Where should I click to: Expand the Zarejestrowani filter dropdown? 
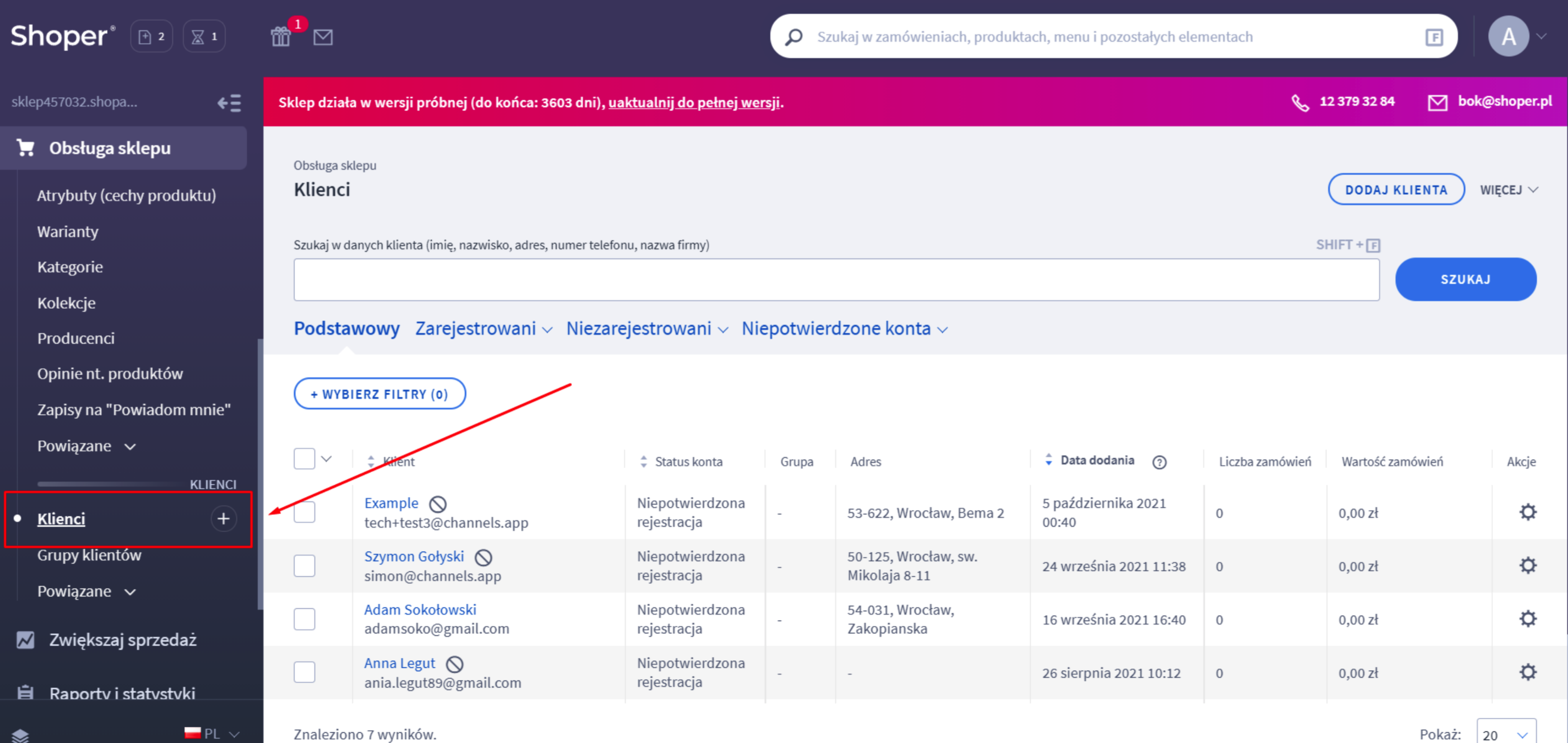click(484, 329)
